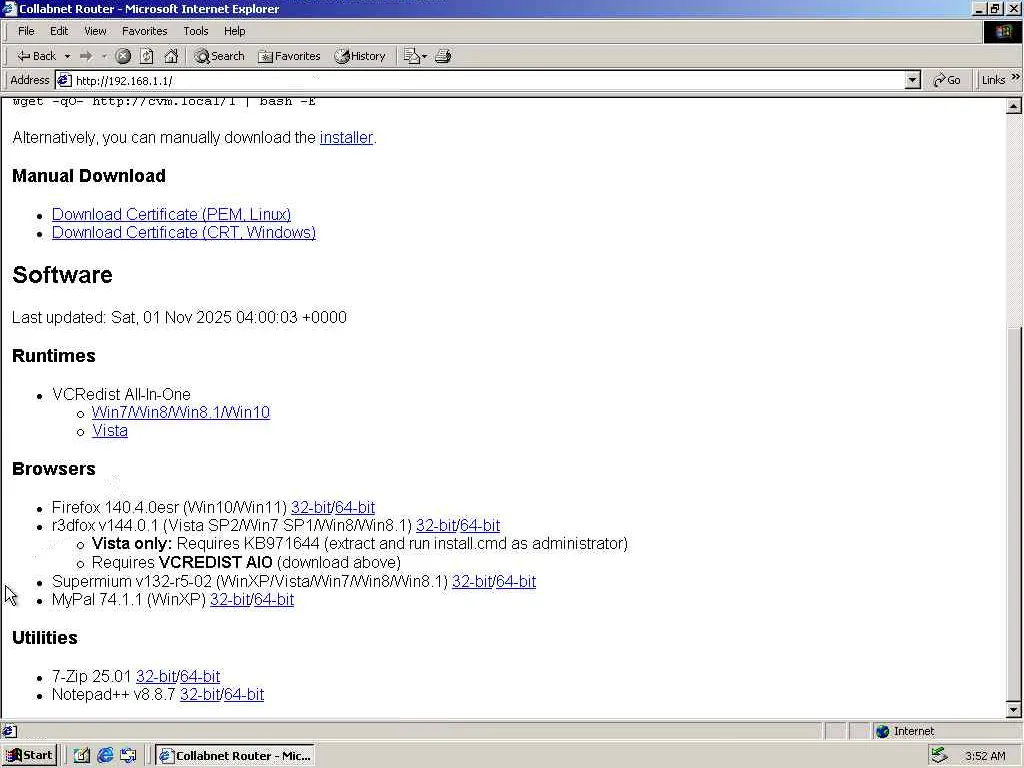The height and width of the screenshot is (768, 1024).
Task: Open the VCRedist Vista link
Action: coord(110,431)
